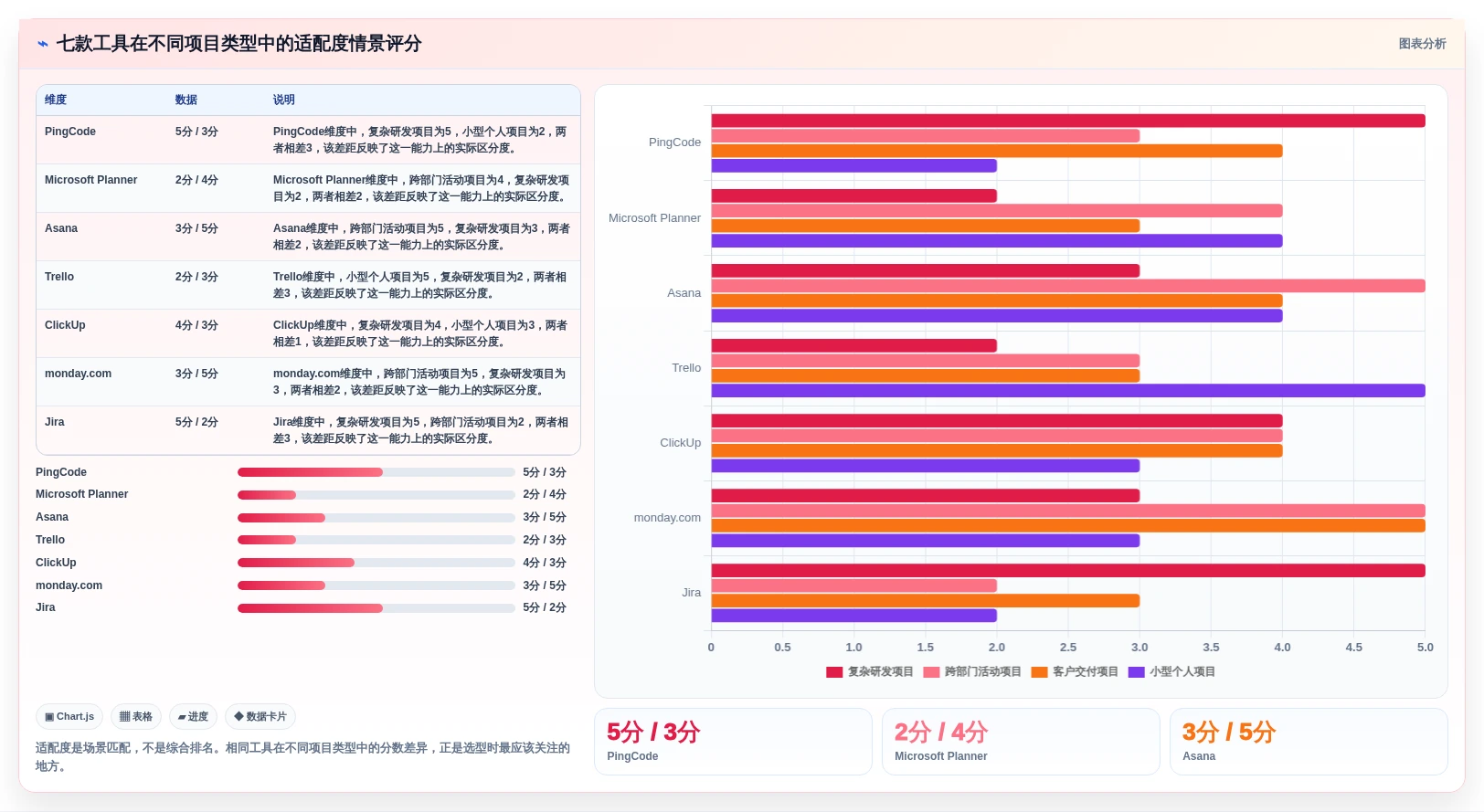The width and height of the screenshot is (1484, 812).
Task: Click the 数据卡片 tag chip
Action: point(260,717)
